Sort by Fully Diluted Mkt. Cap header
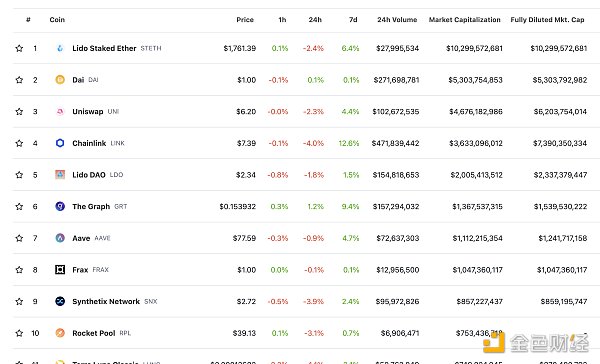This screenshot has width=600, height=364. 547,20
